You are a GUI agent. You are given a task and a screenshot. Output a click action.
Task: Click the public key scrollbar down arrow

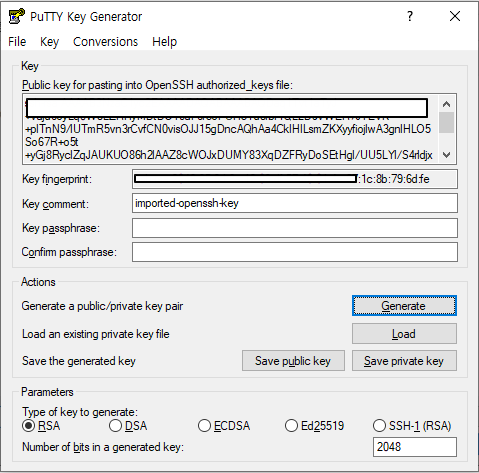click(446, 155)
